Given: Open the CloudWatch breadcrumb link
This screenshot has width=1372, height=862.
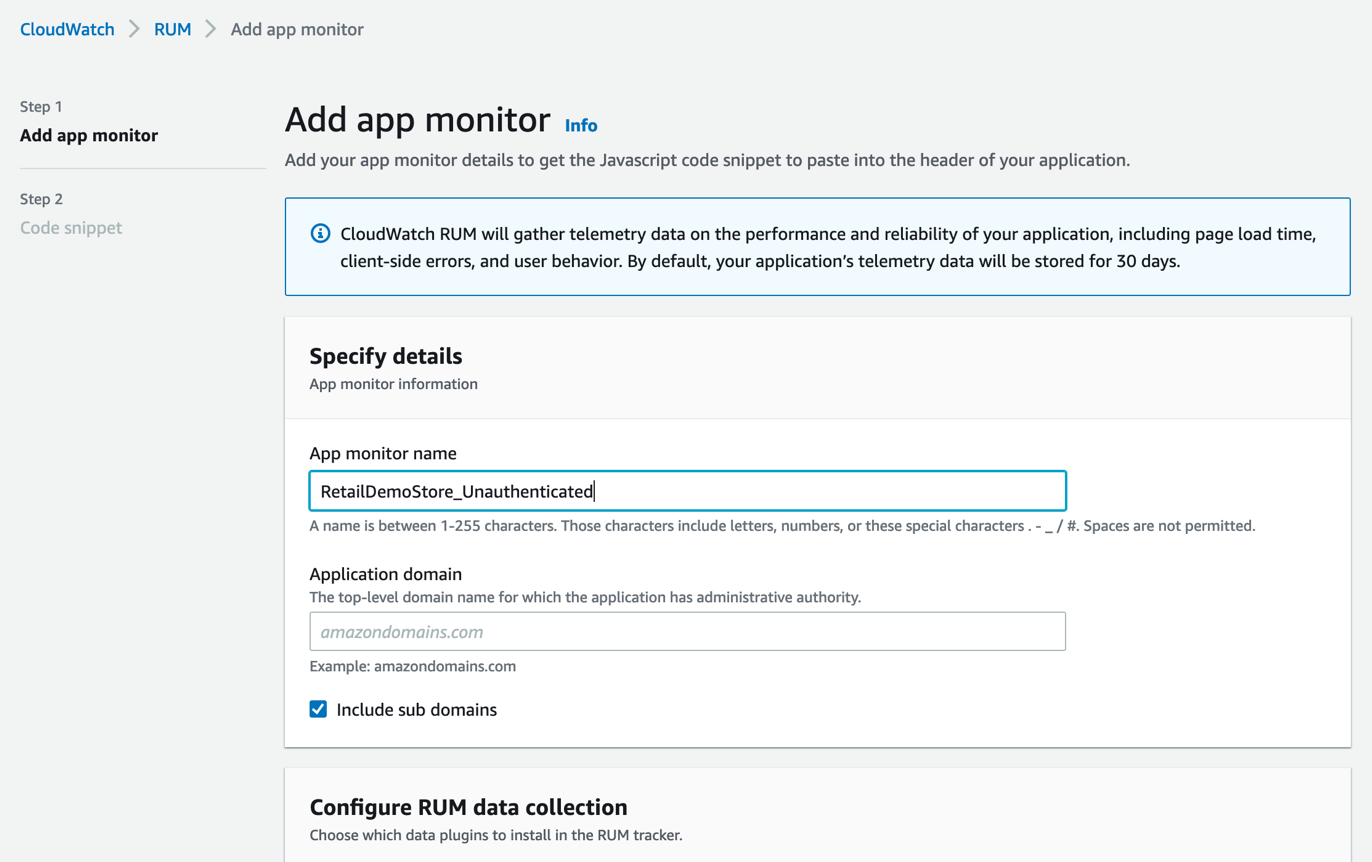Looking at the screenshot, I should [66, 29].
